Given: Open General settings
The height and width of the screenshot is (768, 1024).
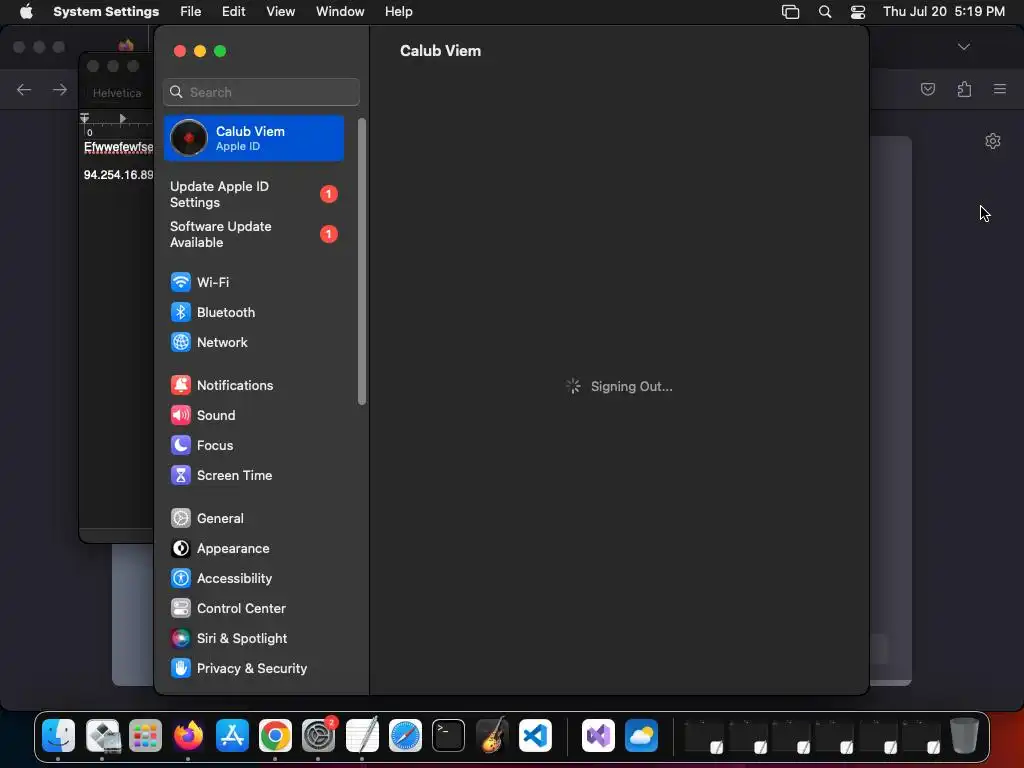Looking at the screenshot, I should click(253, 519).
